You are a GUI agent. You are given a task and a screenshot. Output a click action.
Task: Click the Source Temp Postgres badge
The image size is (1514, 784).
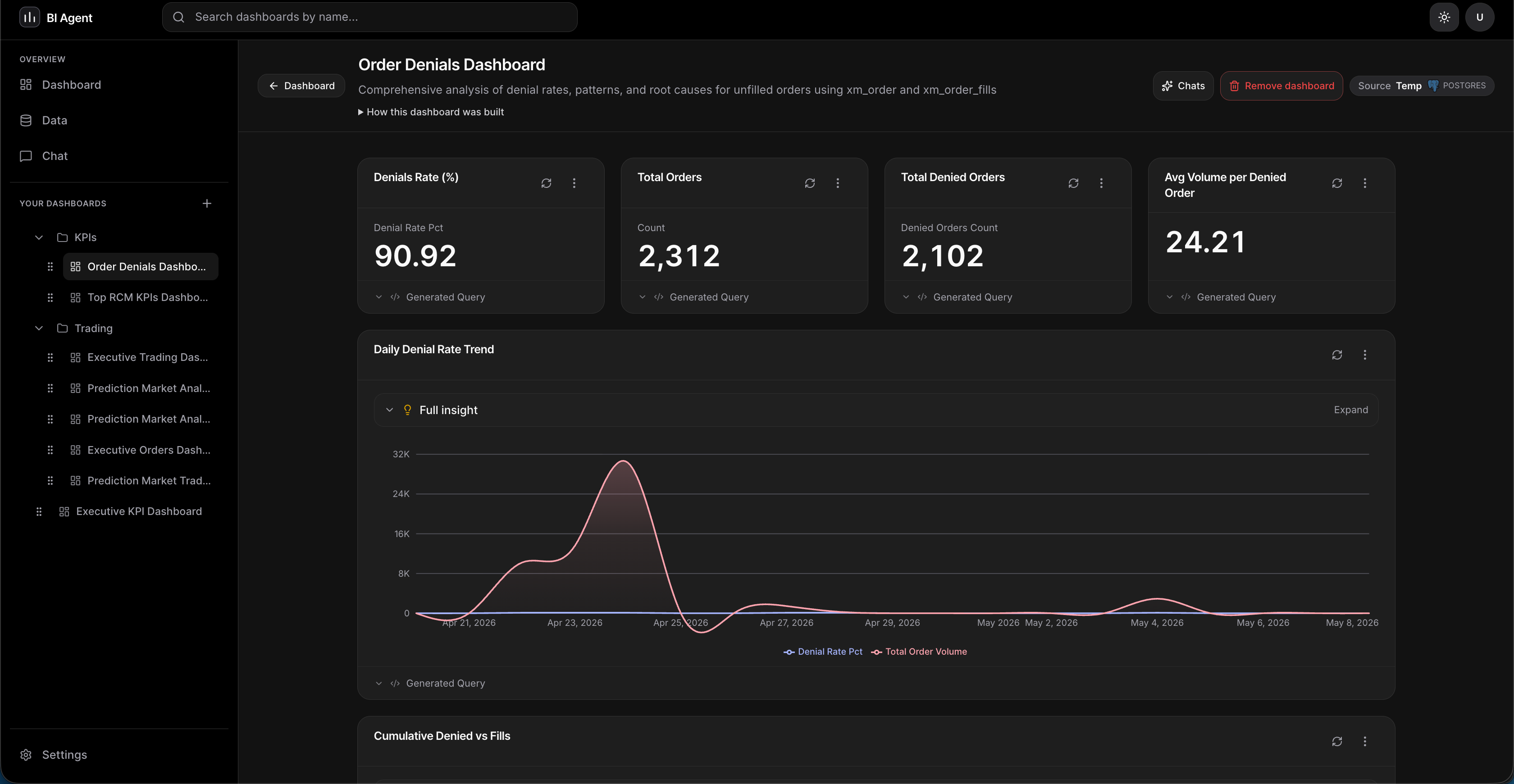point(1422,86)
